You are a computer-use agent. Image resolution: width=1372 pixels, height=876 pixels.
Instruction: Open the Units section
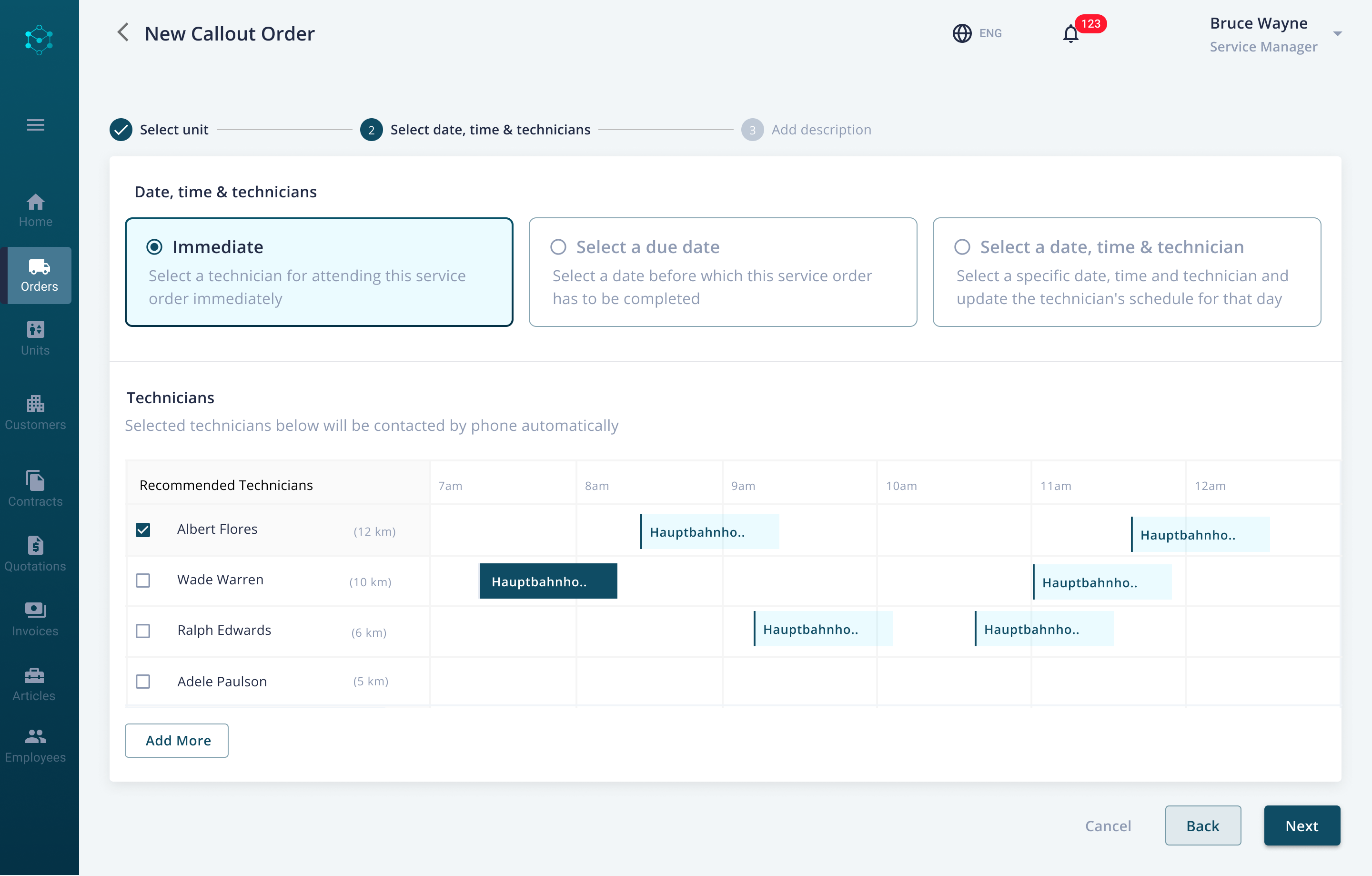tap(35, 338)
